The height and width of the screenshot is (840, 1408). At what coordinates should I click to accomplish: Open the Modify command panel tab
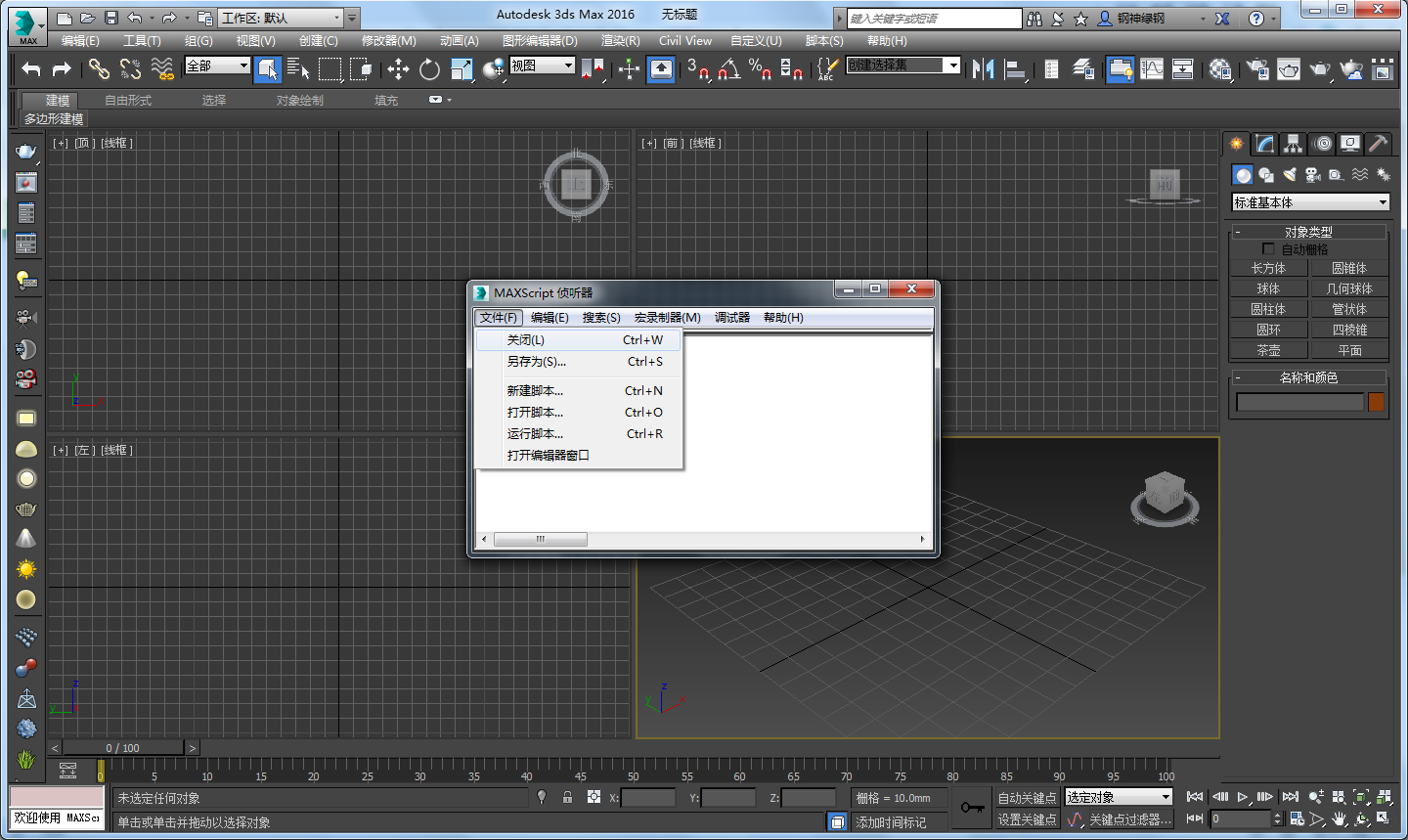pyautogui.click(x=1265, y=144)
